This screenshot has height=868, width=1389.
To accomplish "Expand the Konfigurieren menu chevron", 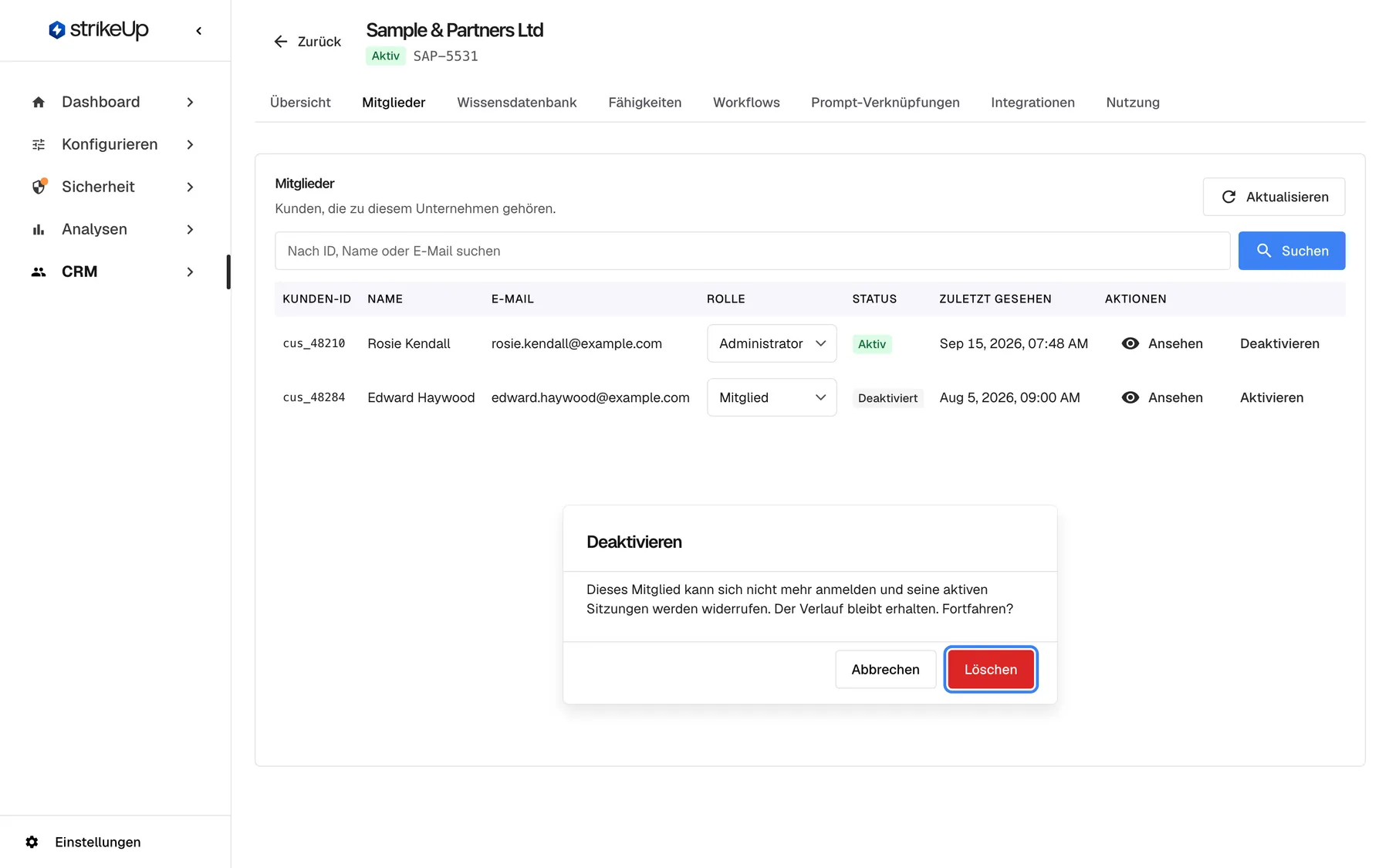I will pos(190,144).
